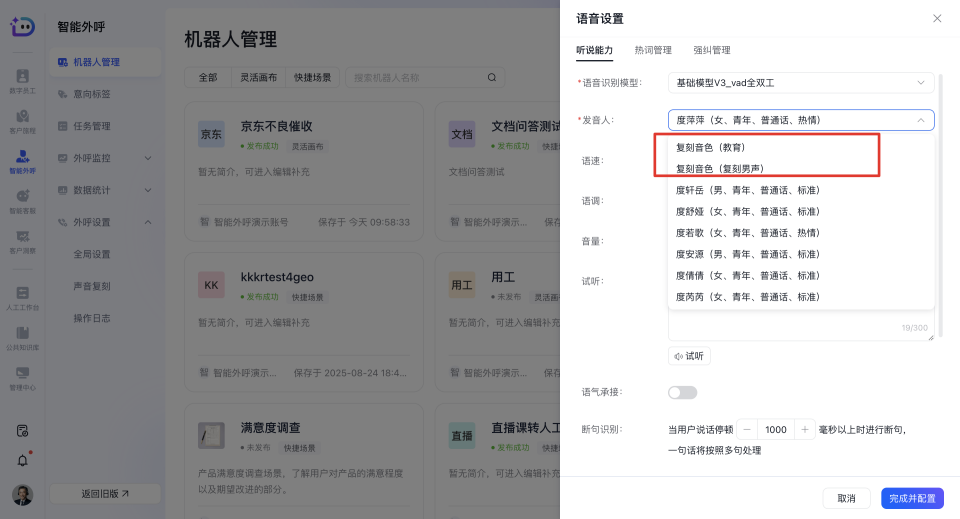This screenshot has width=960, height=519.
Task: Open 数字员工 in the left sidebar
Action: pos(22,80)
